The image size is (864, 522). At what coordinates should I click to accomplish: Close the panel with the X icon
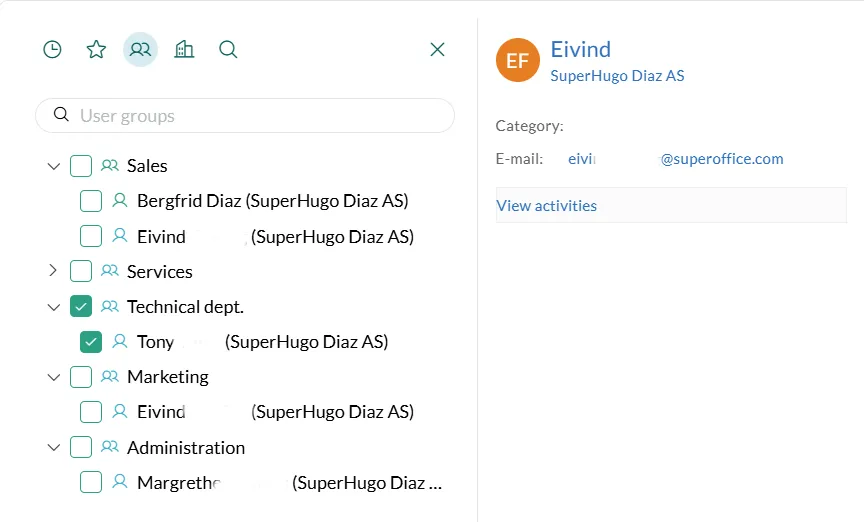[437, 49]
